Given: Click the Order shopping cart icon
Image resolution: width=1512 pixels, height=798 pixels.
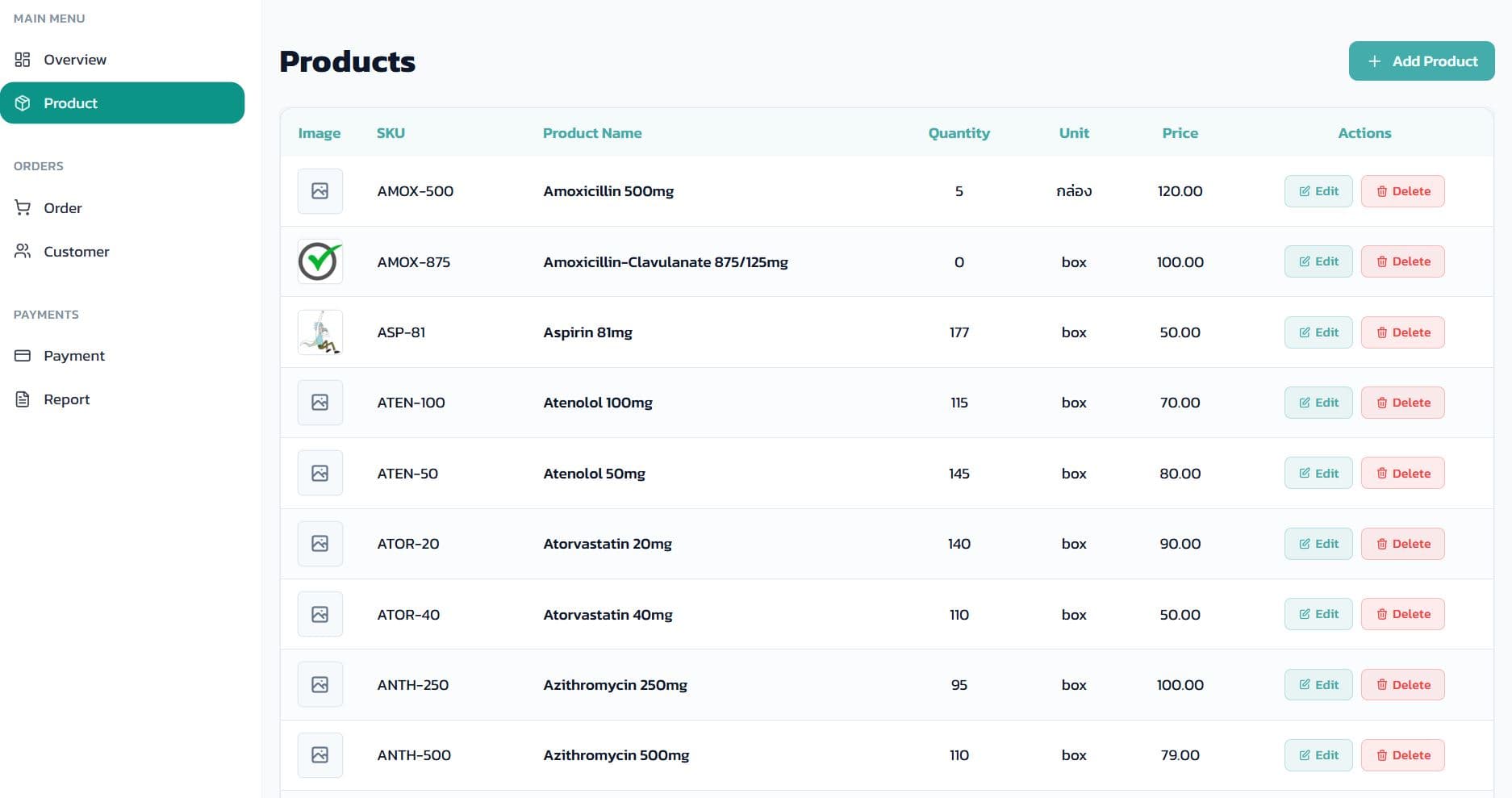Looking at the screenshot, I should [x=23, y=207].
